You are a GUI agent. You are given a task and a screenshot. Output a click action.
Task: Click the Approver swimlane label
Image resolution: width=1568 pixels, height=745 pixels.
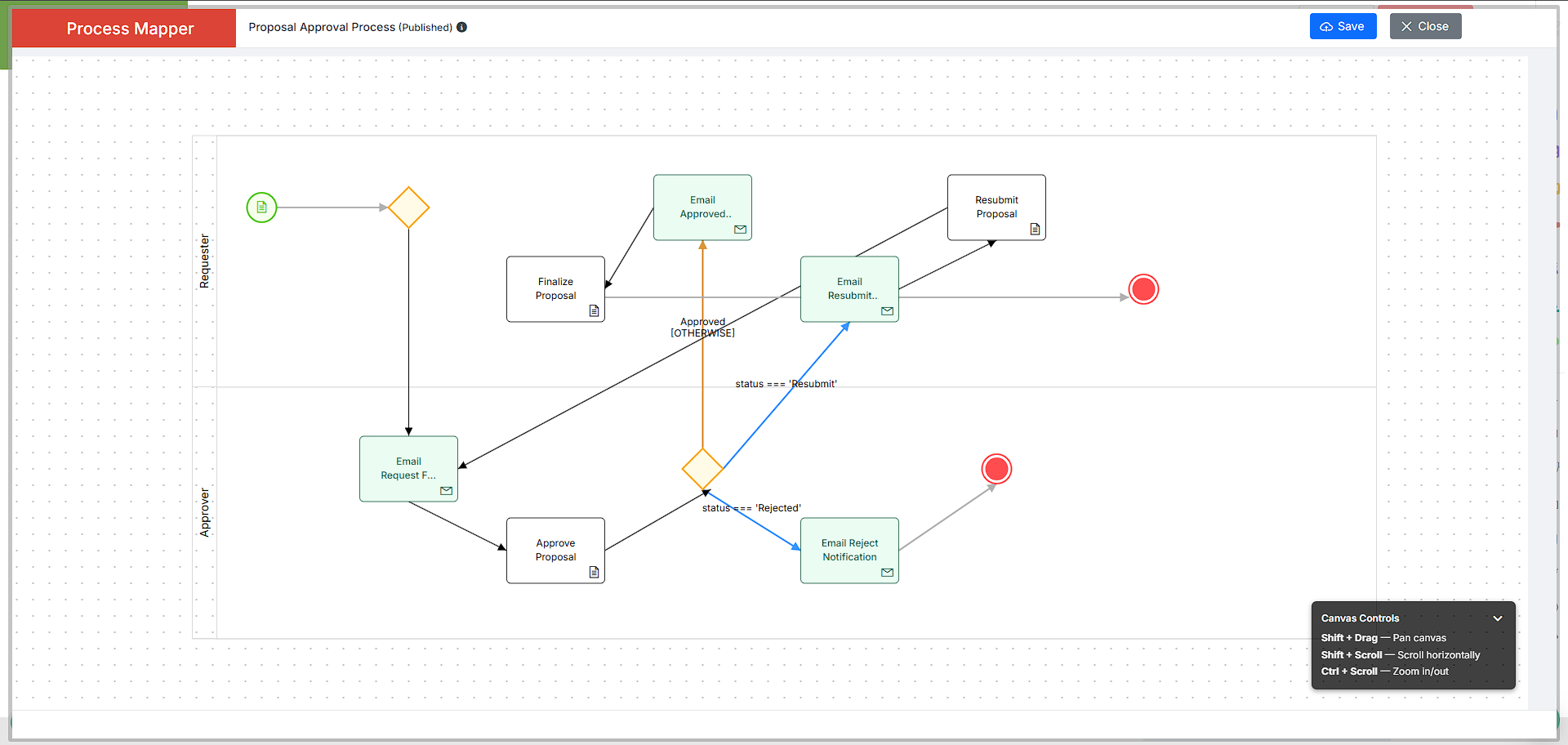(204, 512)
